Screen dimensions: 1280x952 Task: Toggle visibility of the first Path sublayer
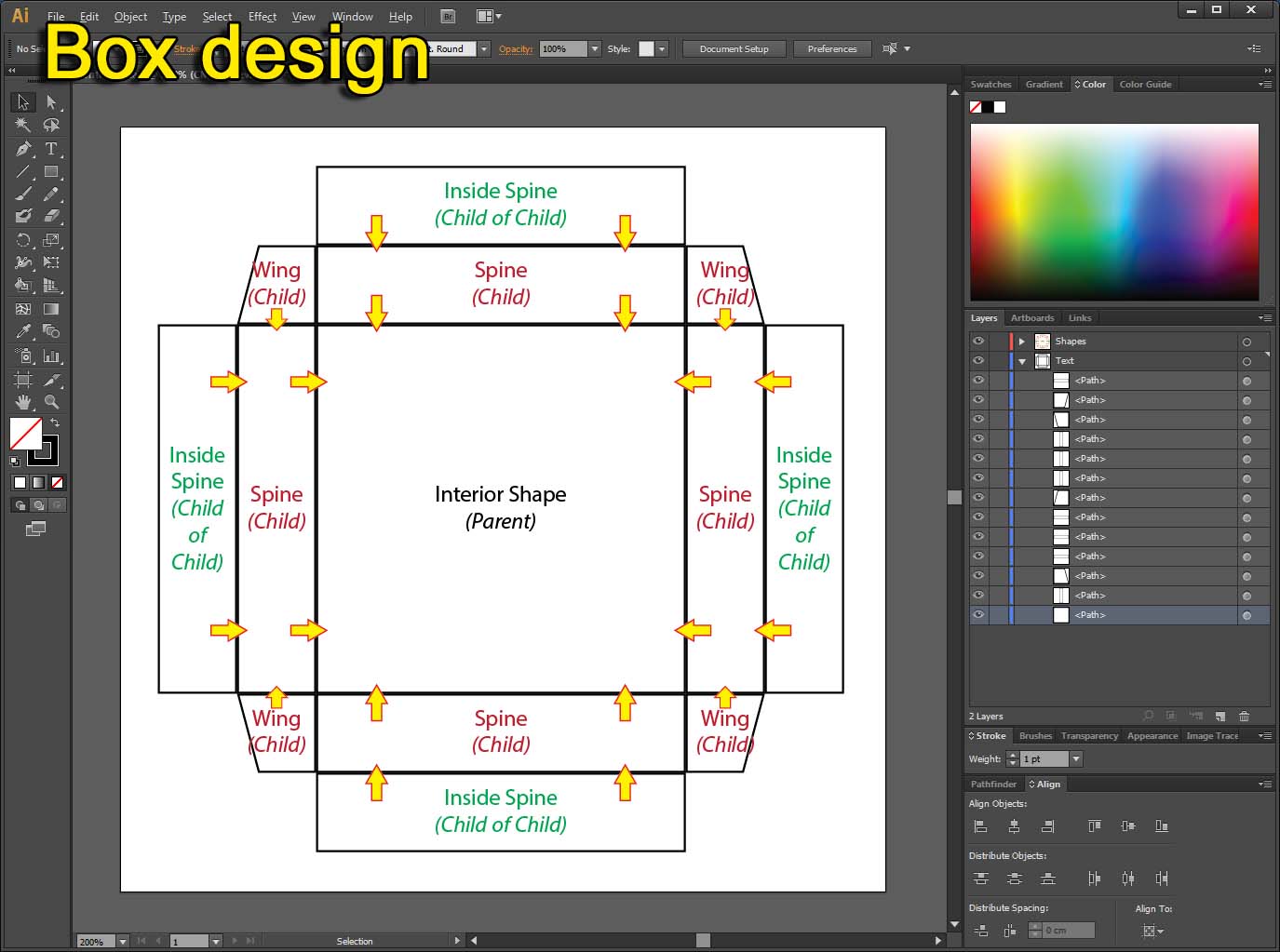click(x=978, y=380)
